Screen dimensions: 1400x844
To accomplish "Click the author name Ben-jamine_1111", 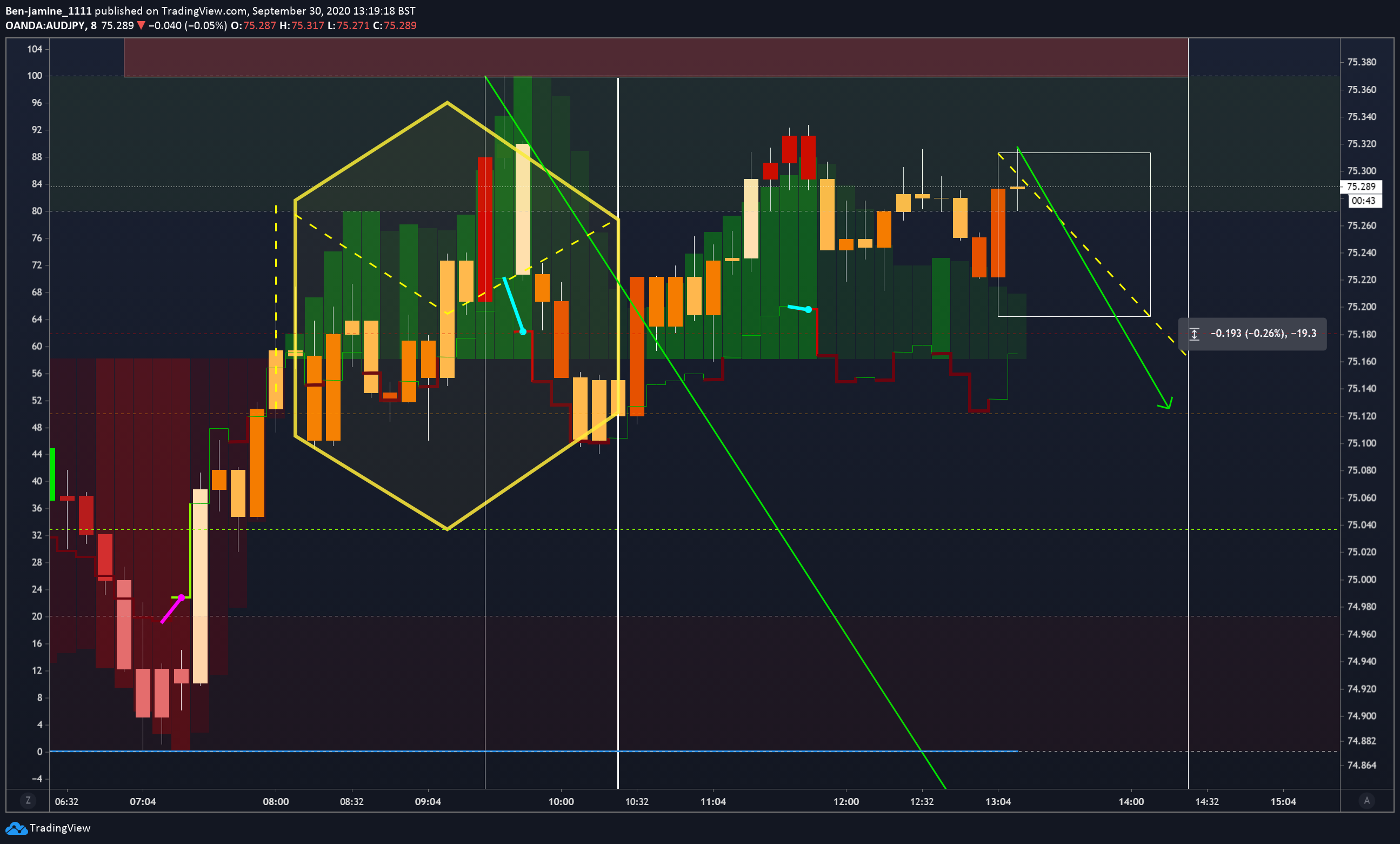I will [x=48, y=11].
